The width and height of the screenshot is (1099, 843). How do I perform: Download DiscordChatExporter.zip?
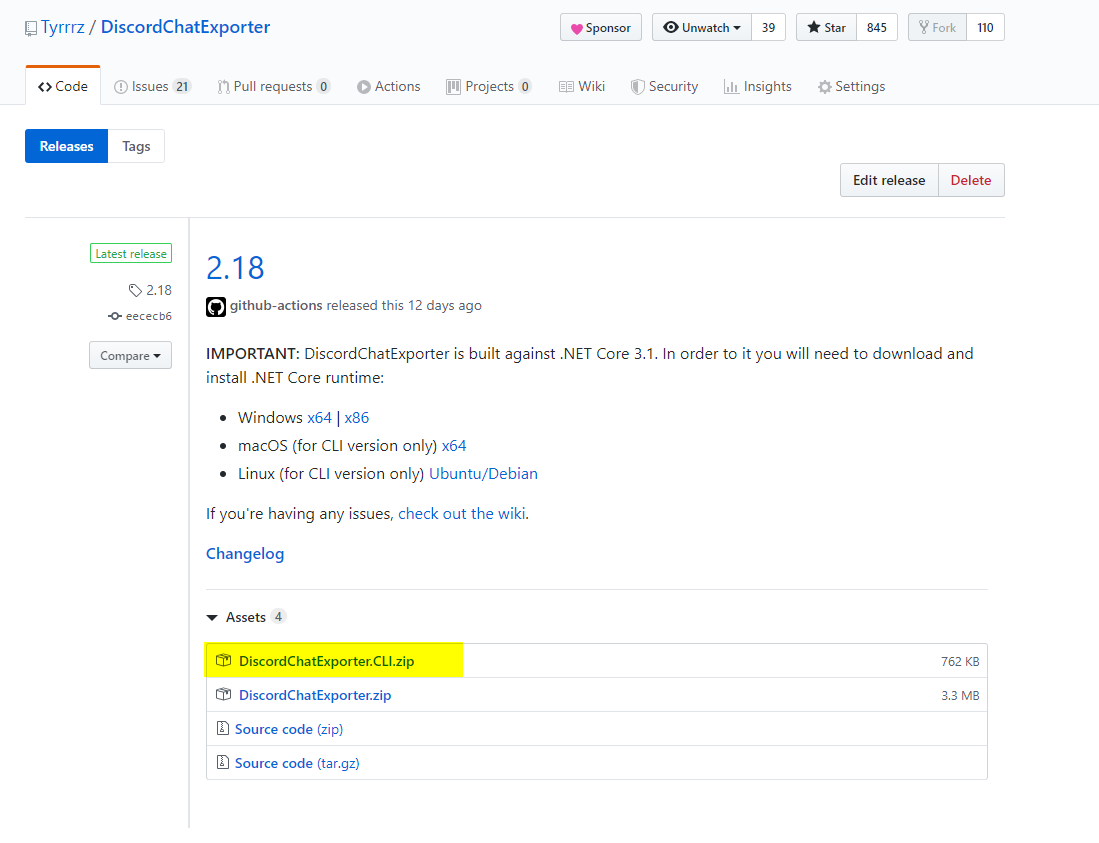(x=315, y=695)
